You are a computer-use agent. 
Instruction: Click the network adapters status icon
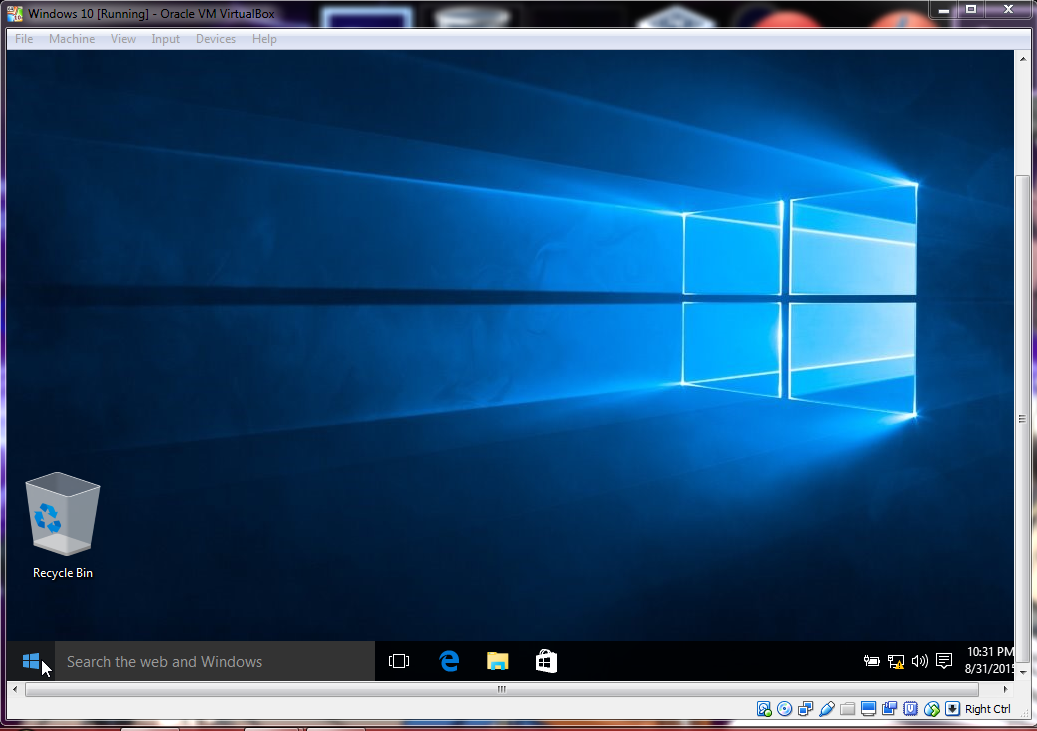pyautogui.click(x=806, y=709)
